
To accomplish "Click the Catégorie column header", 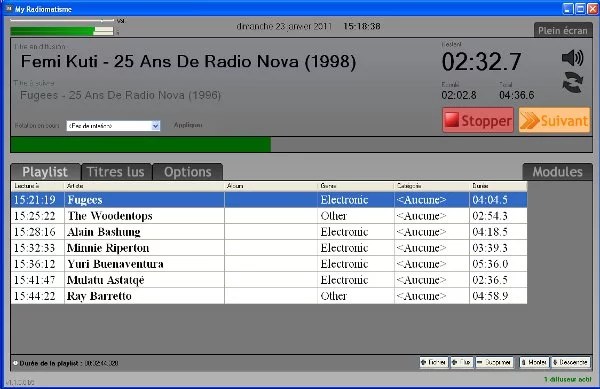I will click(432, 186).
